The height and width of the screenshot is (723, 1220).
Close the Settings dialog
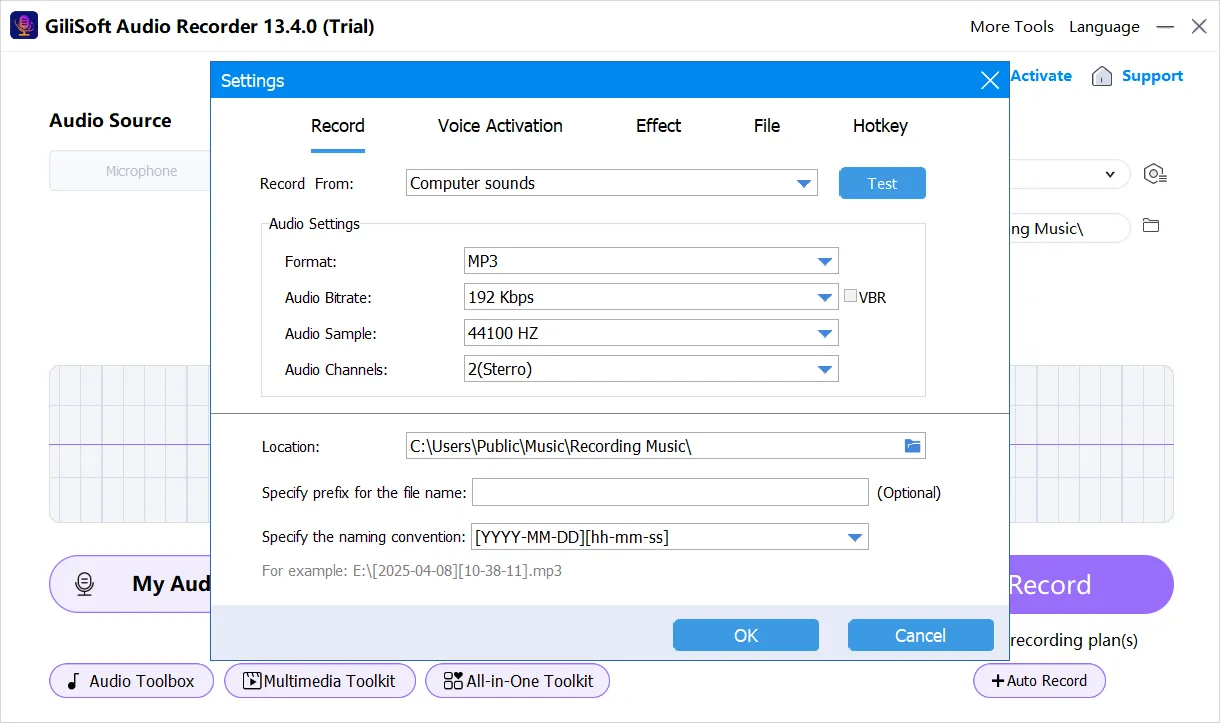point(989,81)
